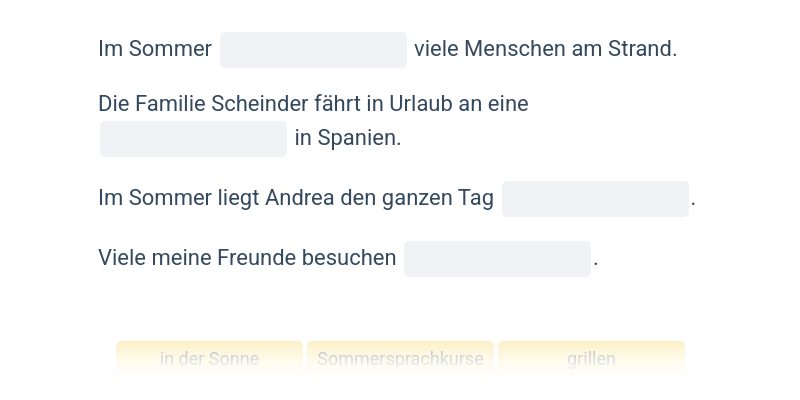
Task: Click the text "in Spanien."
Action: pos(348,139)
